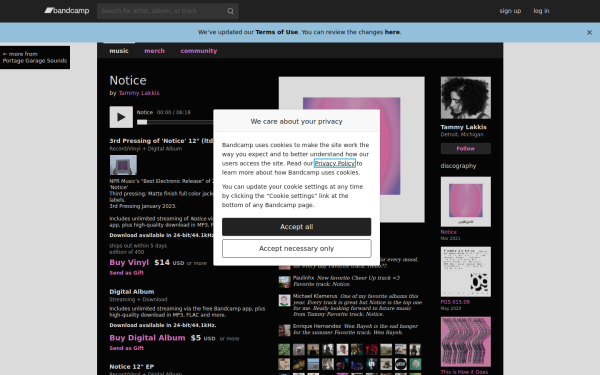The width and height of the screenshot is (600, 375).
Task: Click the Notice 12" EP heading
Action: click(132, 367)
